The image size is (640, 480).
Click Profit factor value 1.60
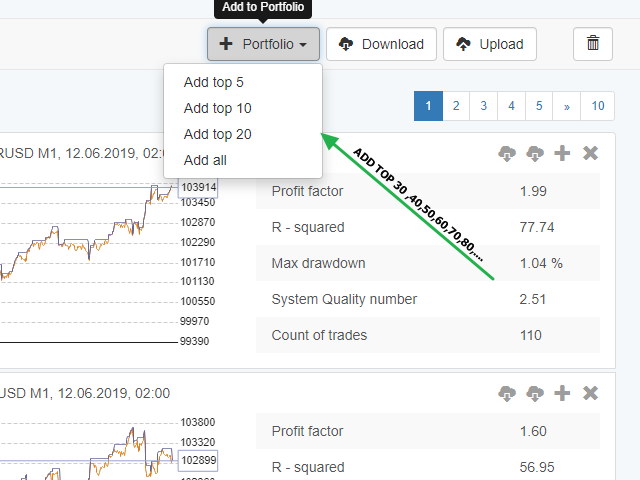[533, 431]
